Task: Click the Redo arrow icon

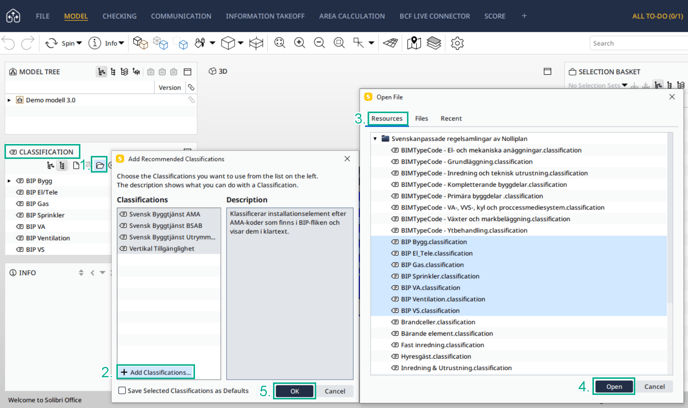Action: click(x=28, y=43)
